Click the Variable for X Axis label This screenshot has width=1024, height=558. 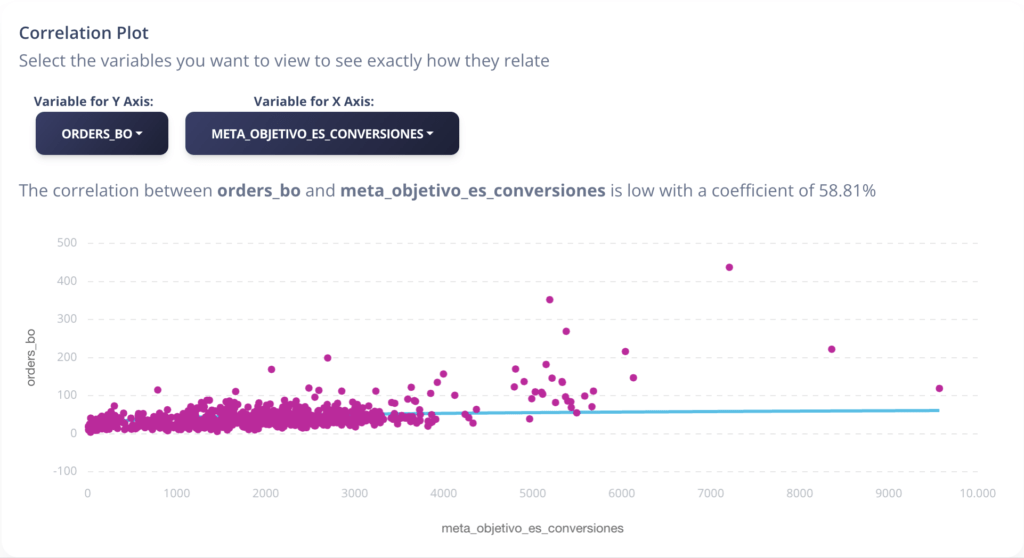tap(313, 101)
